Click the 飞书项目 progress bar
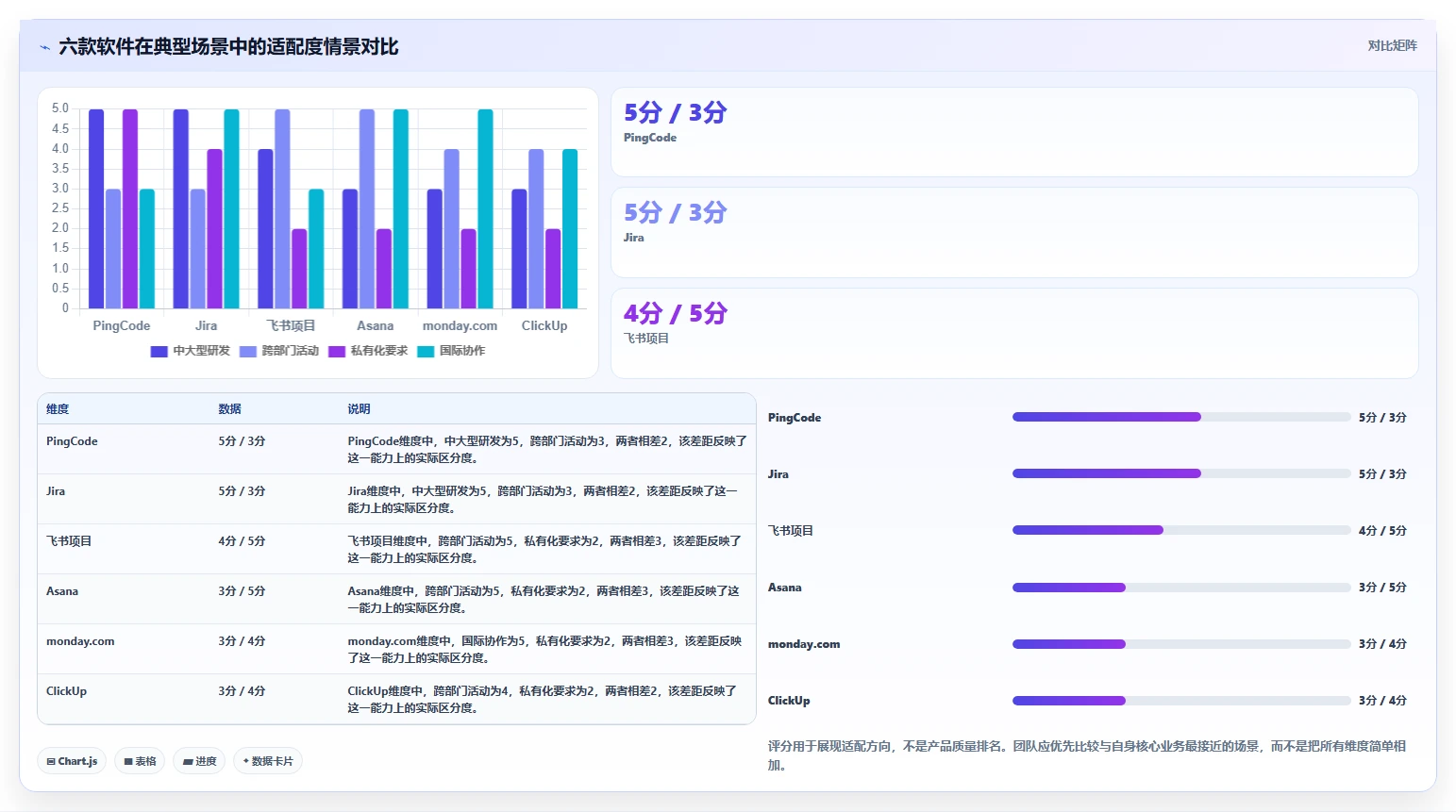 [x=1181, y=530]
